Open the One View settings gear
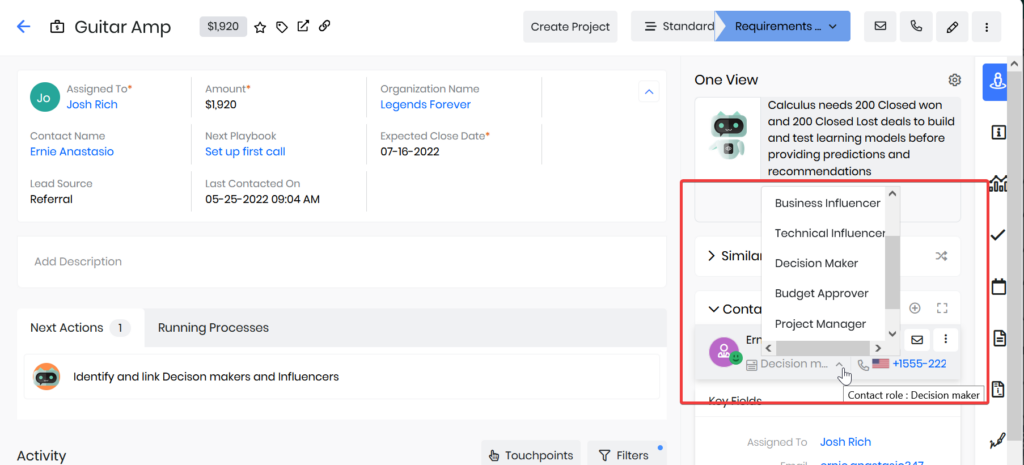This screenshot has width=1024, height=465. click(x=955, y=80)
